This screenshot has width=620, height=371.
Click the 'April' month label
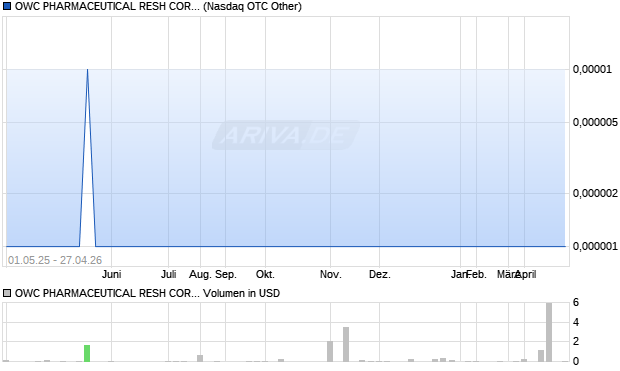(x=525, y=274)
